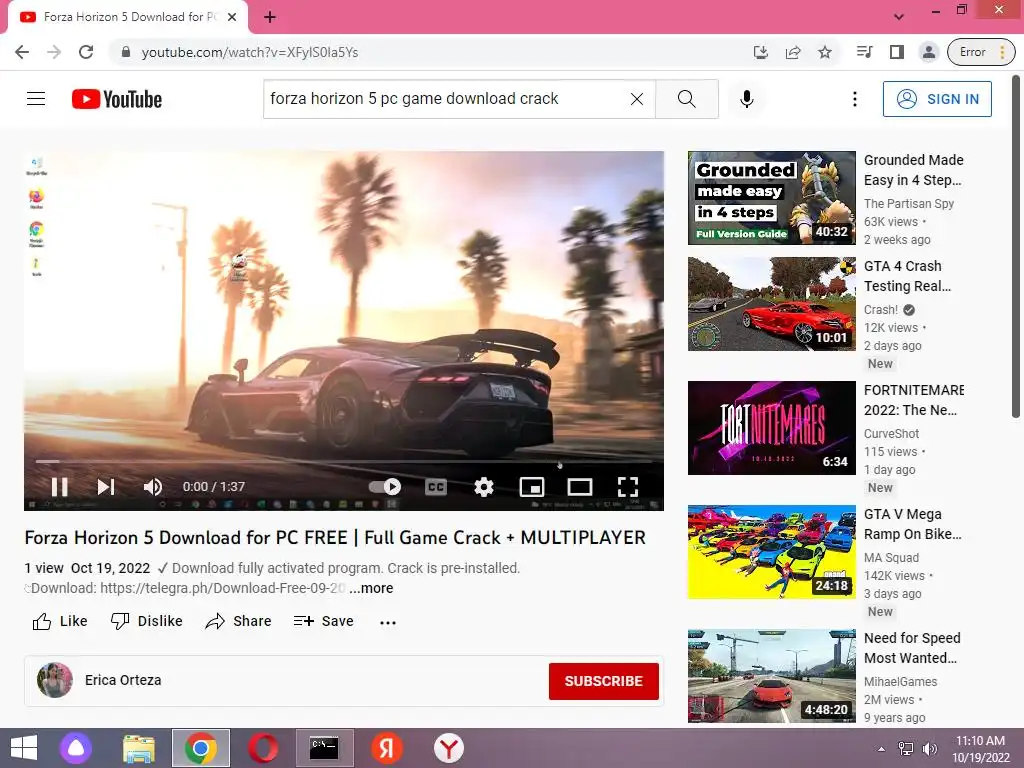Search with your voice microphone

[747, 99]
